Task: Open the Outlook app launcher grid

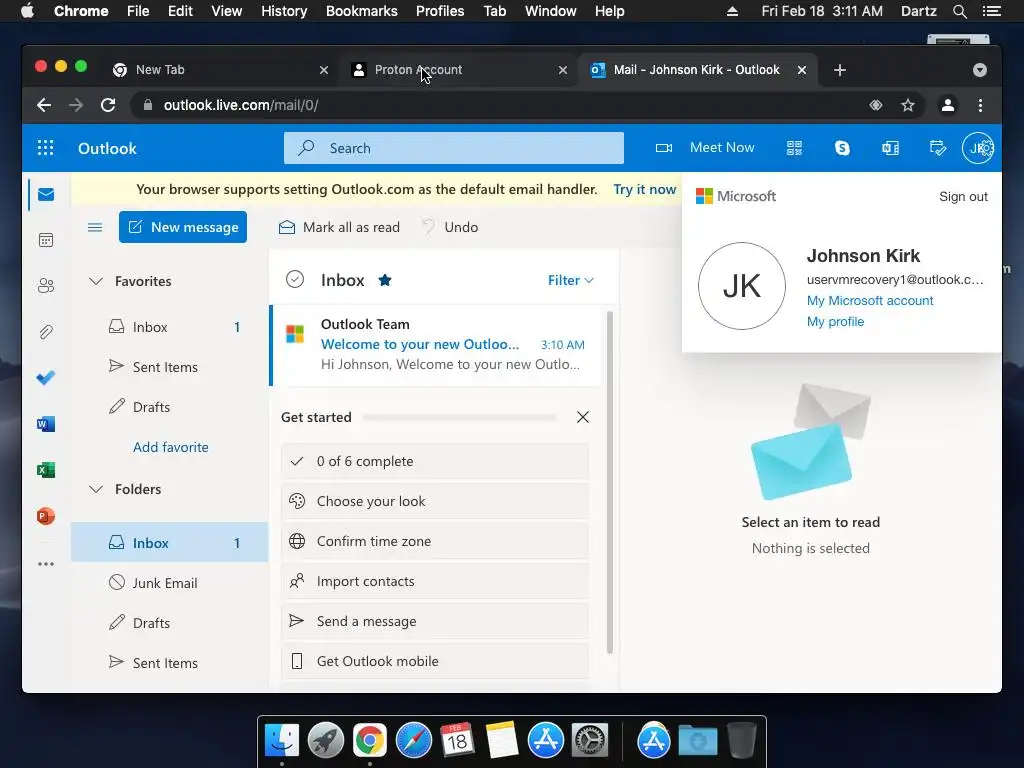Action: coord(45,148)
